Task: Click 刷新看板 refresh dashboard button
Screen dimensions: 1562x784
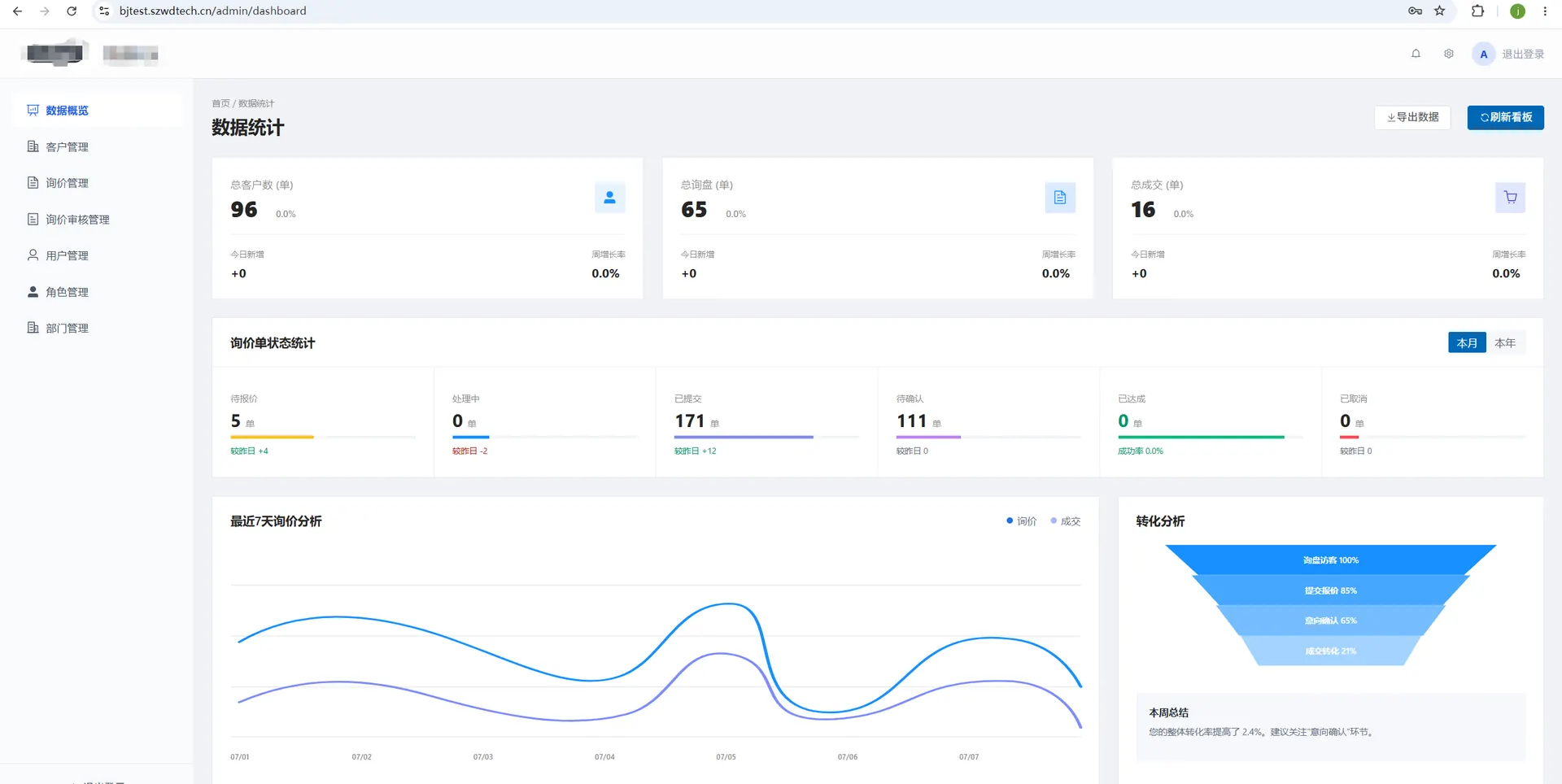Action: pos(1506,117)
